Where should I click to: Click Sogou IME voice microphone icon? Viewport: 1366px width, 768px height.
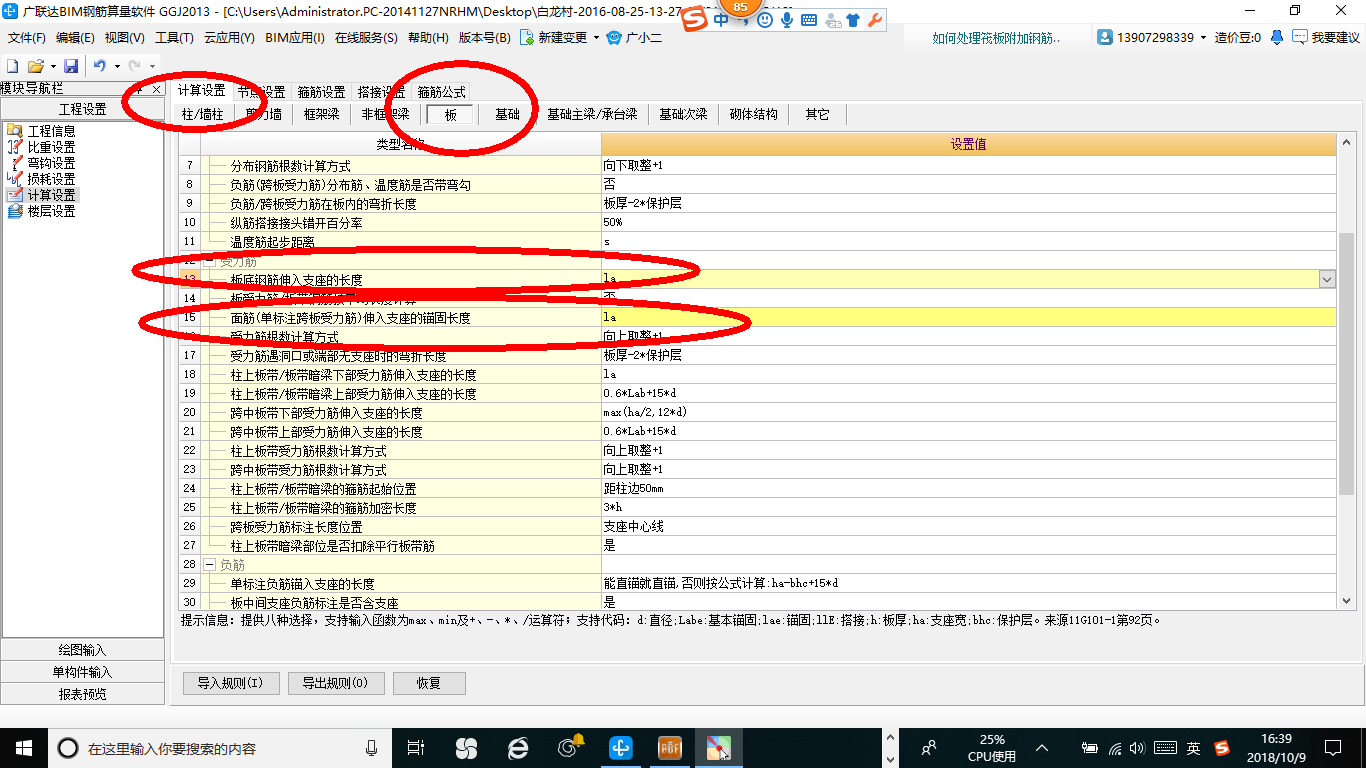787,20
